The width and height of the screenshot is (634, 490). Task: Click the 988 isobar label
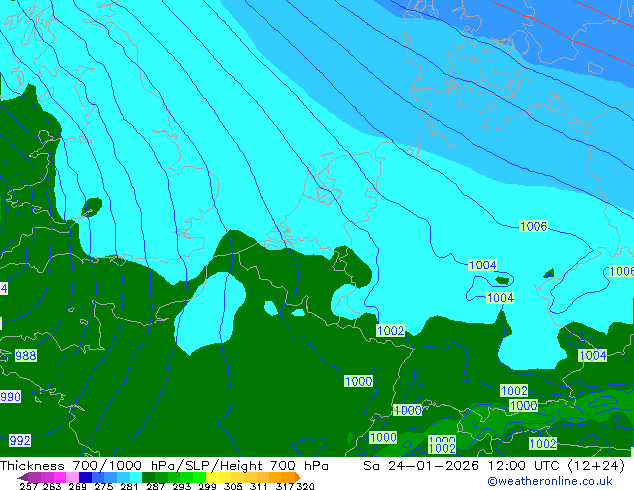coord(26,356)
